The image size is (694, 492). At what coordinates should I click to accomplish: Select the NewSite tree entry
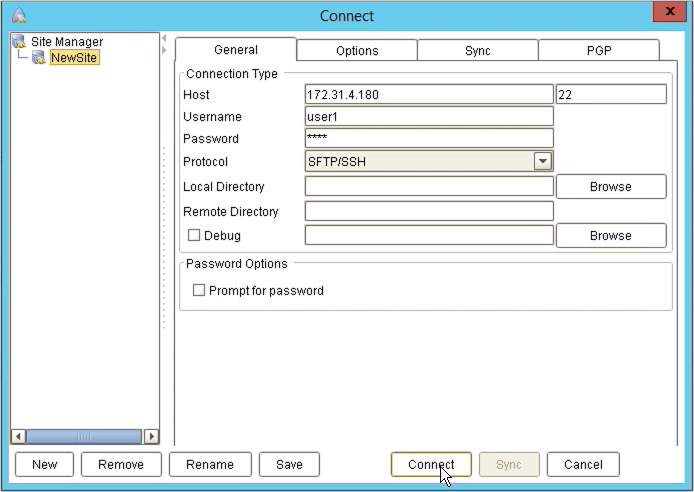[74, 58]
